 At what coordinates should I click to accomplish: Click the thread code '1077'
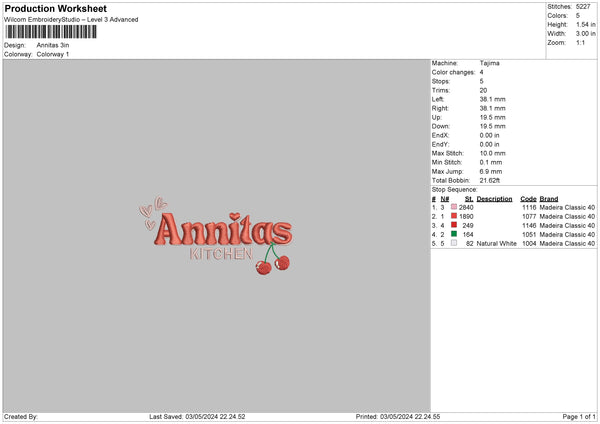529,217
